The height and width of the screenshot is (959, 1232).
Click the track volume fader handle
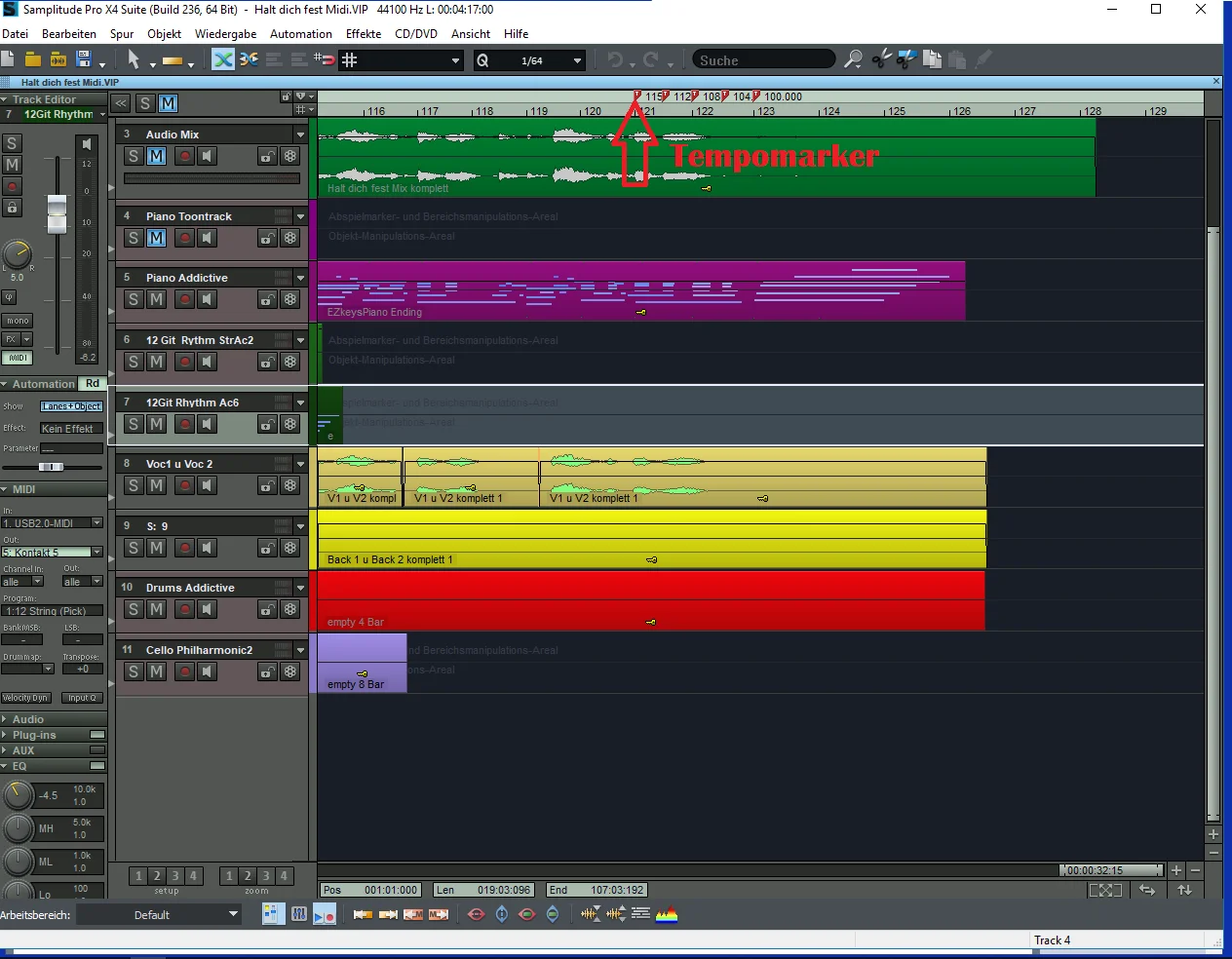[x=58, y=213]
